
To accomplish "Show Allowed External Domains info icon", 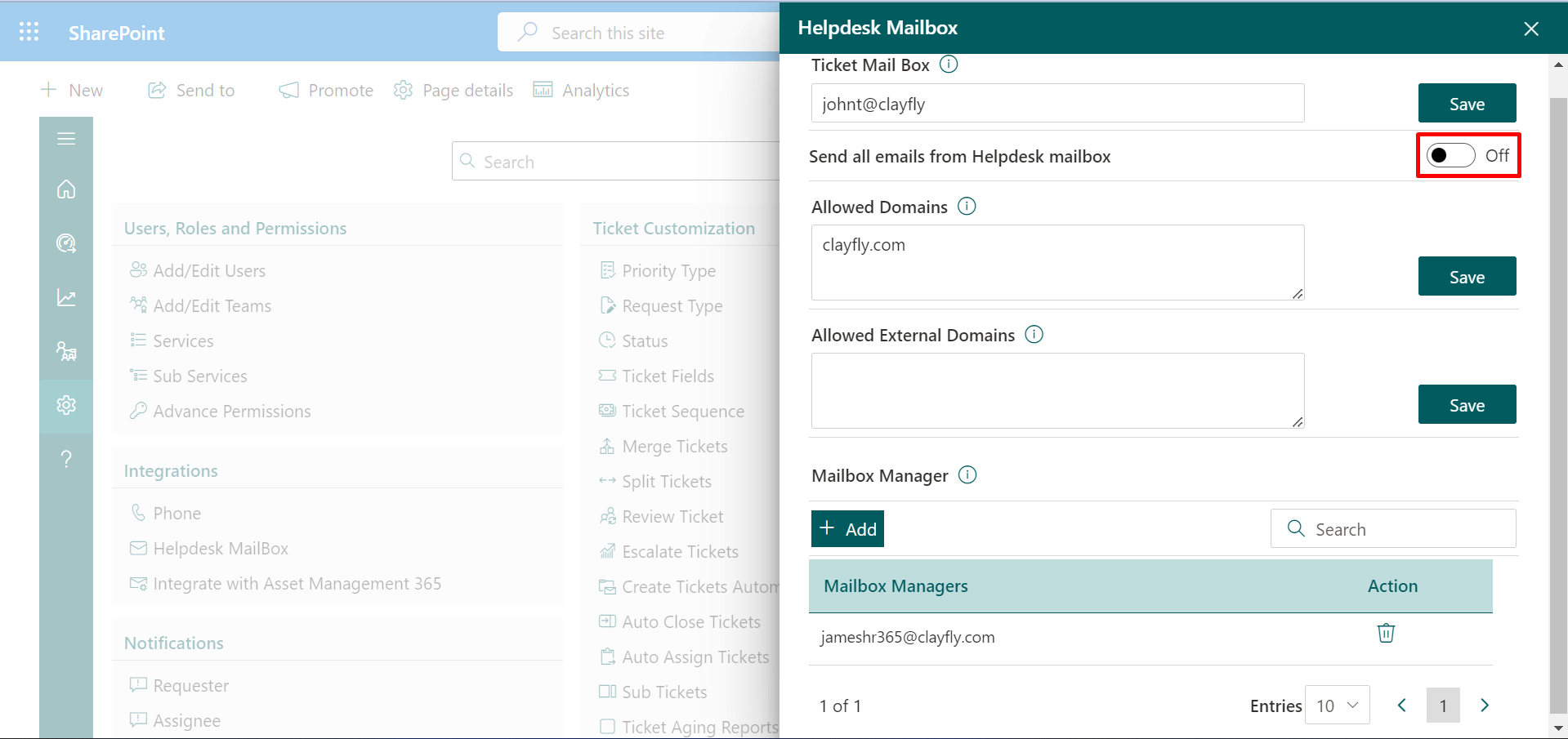I will click(x=1034, y=334).
